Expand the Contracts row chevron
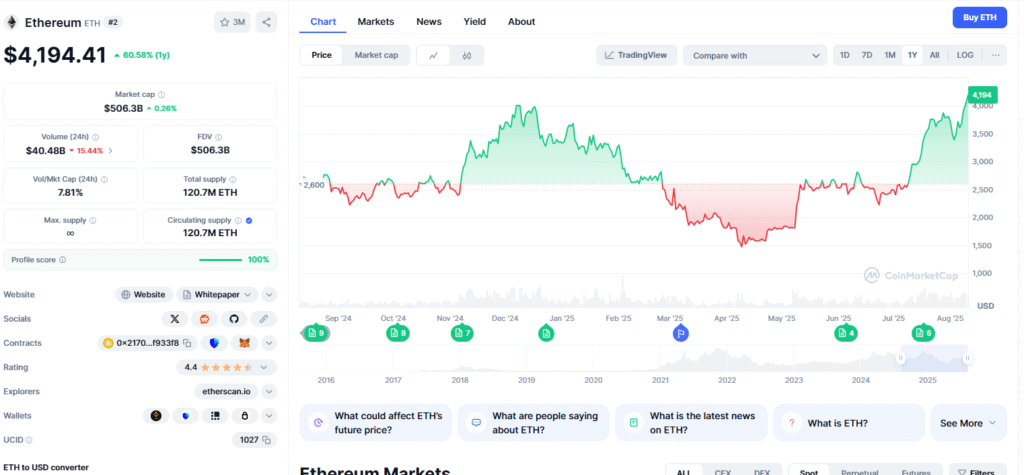 pos(269,343)
